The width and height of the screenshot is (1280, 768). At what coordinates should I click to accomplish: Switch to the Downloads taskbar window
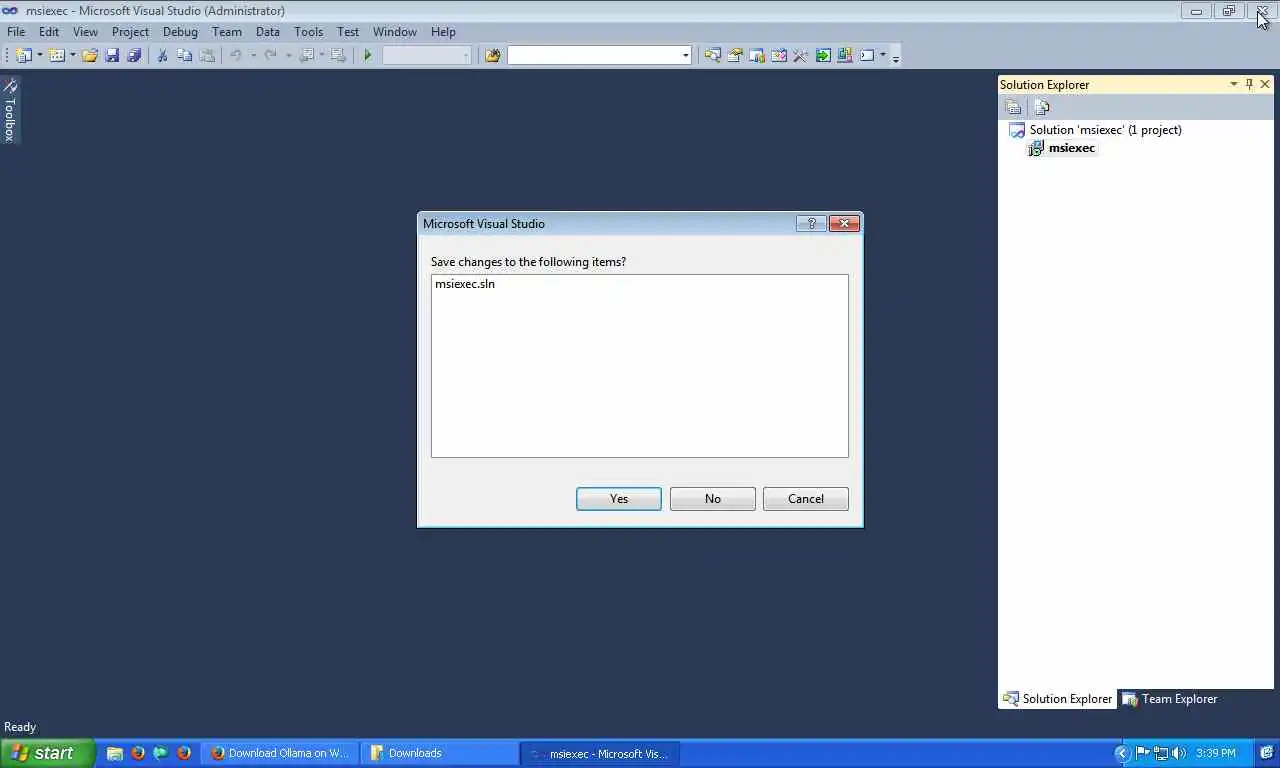click(440, 753)
